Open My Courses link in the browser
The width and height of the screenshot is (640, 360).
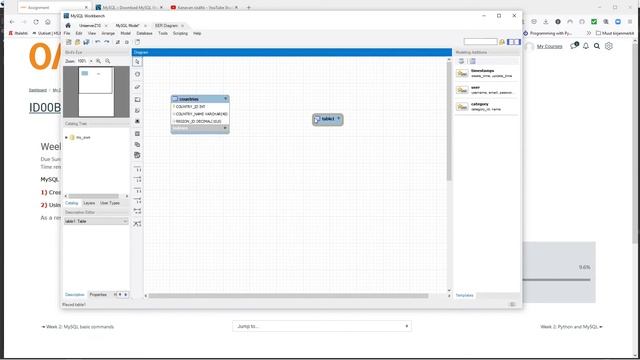pyautogui.click(x=549, y=47)
